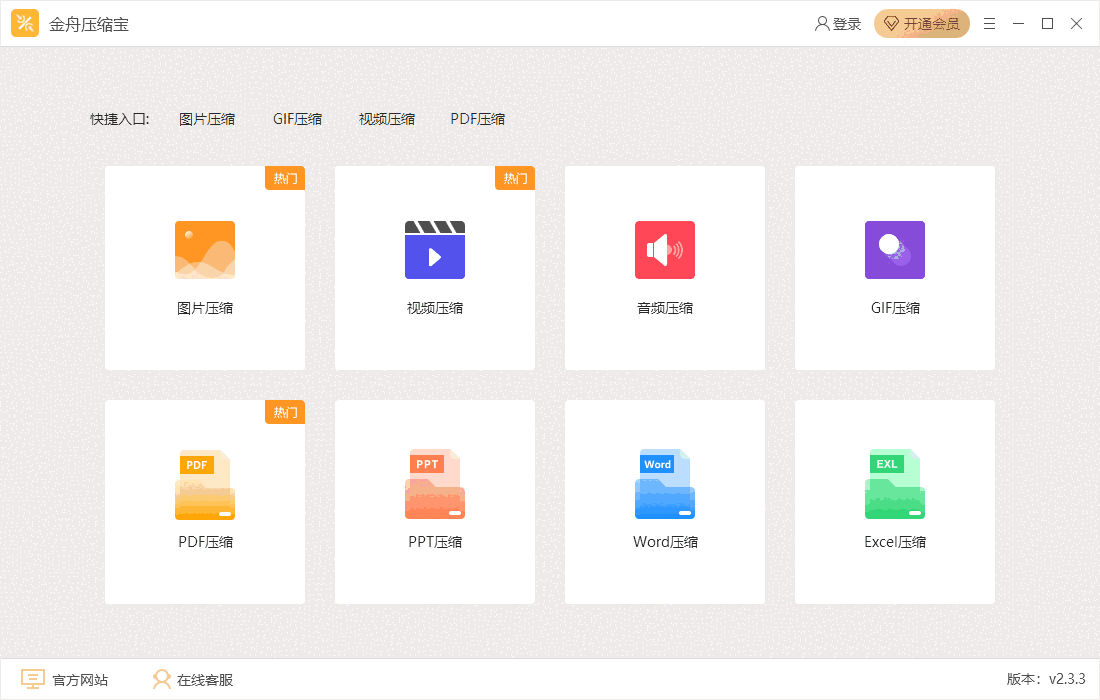The image size is (1100, 700).
Task: Select the 视频压缩 video compression icon
Action: 434,250
